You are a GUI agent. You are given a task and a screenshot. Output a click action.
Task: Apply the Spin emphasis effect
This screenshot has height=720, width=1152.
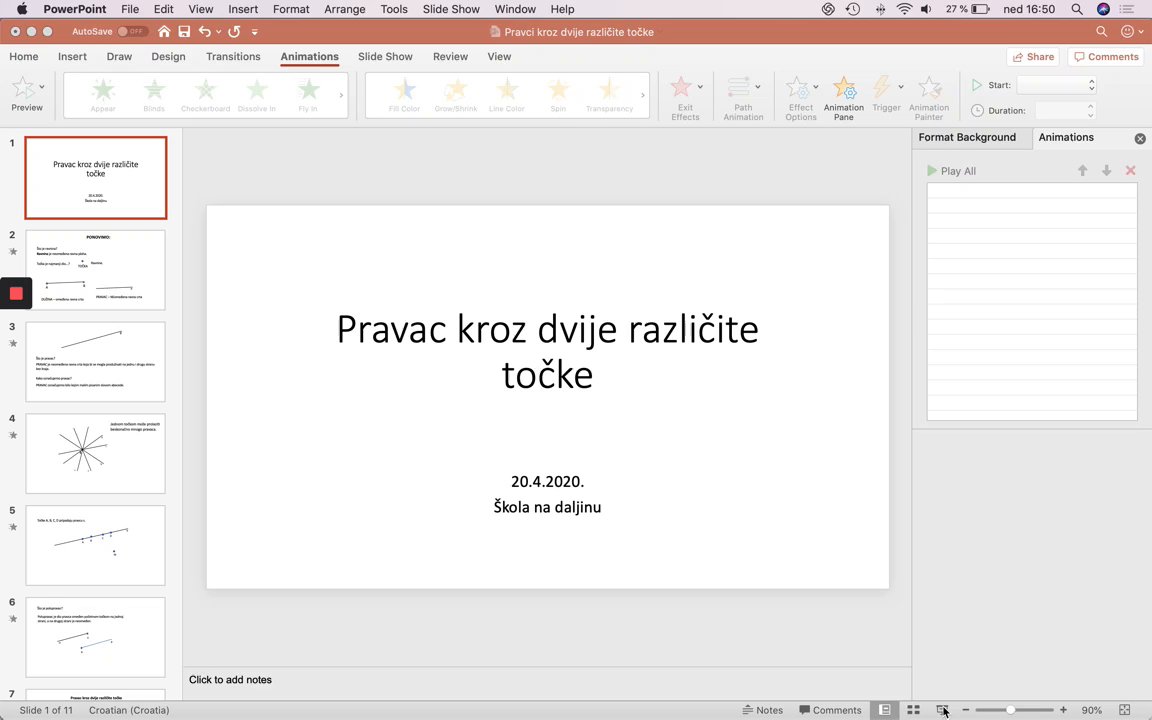coord(558,95)
